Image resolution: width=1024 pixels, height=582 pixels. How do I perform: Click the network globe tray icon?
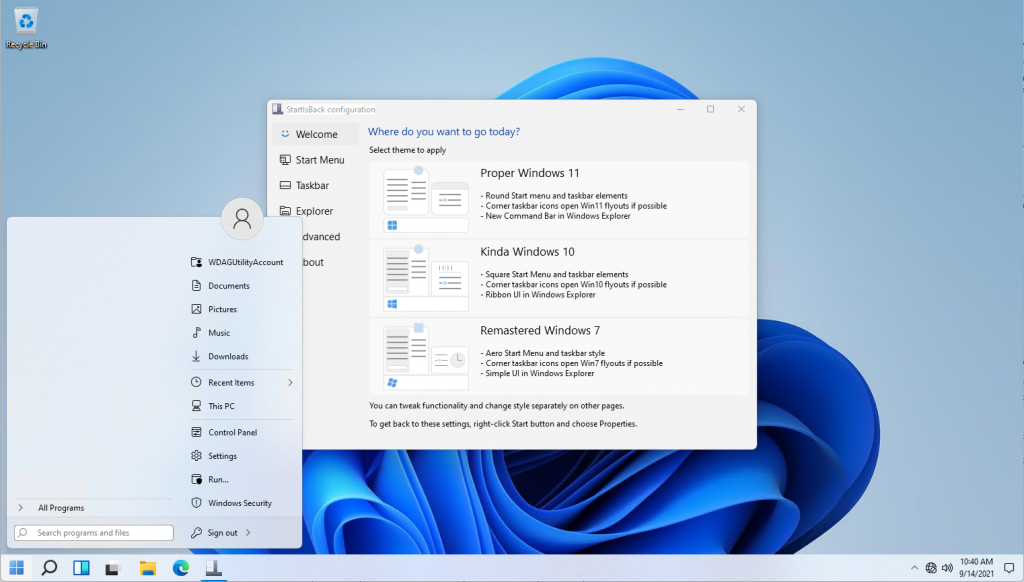coord(930,568)
